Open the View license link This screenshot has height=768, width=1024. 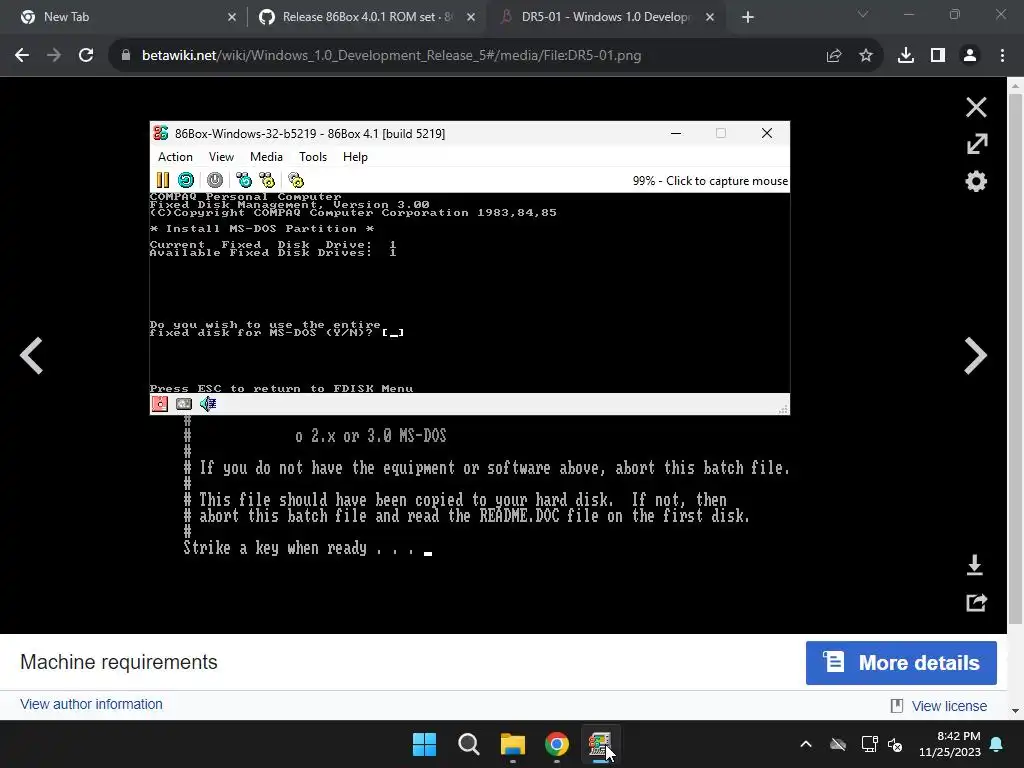tap(949, 706)
